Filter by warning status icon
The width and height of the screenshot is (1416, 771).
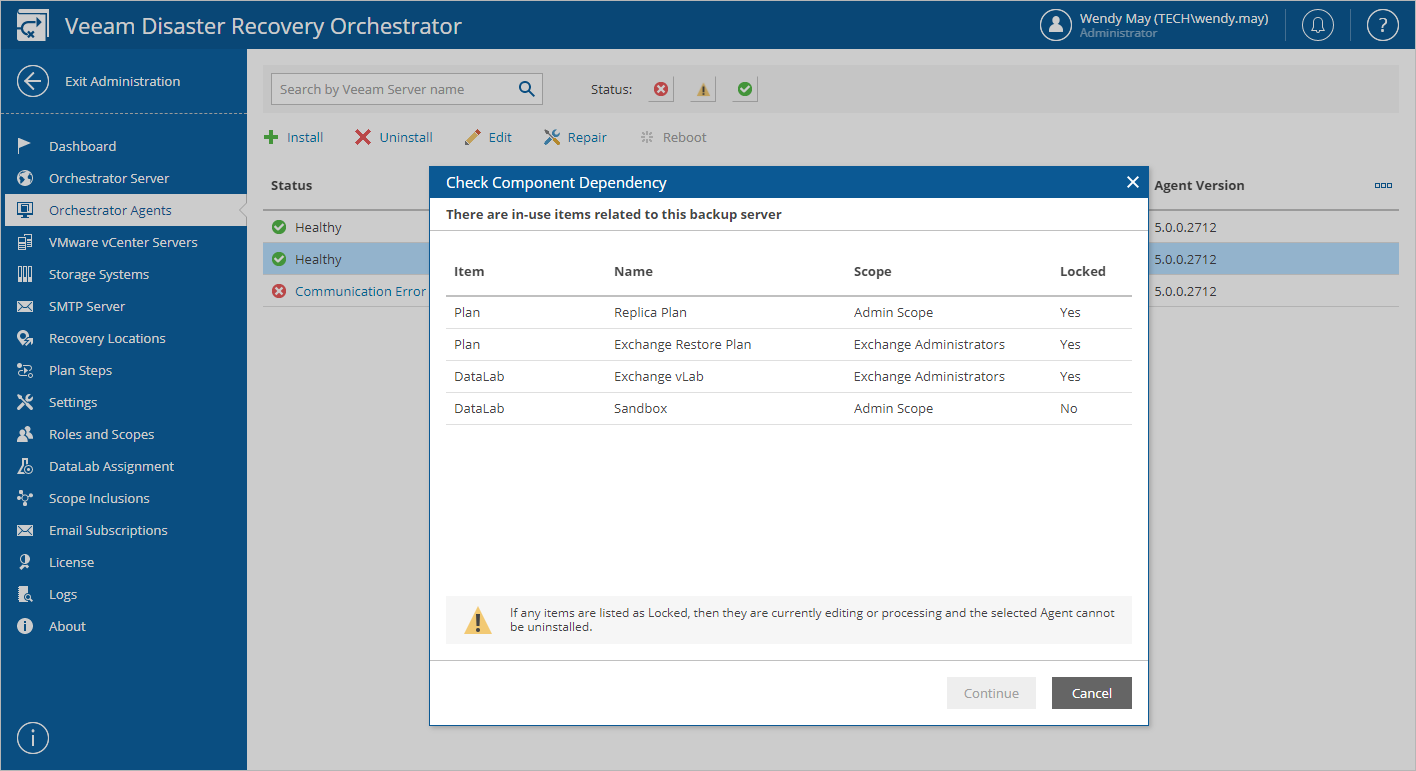coord(703,89)
